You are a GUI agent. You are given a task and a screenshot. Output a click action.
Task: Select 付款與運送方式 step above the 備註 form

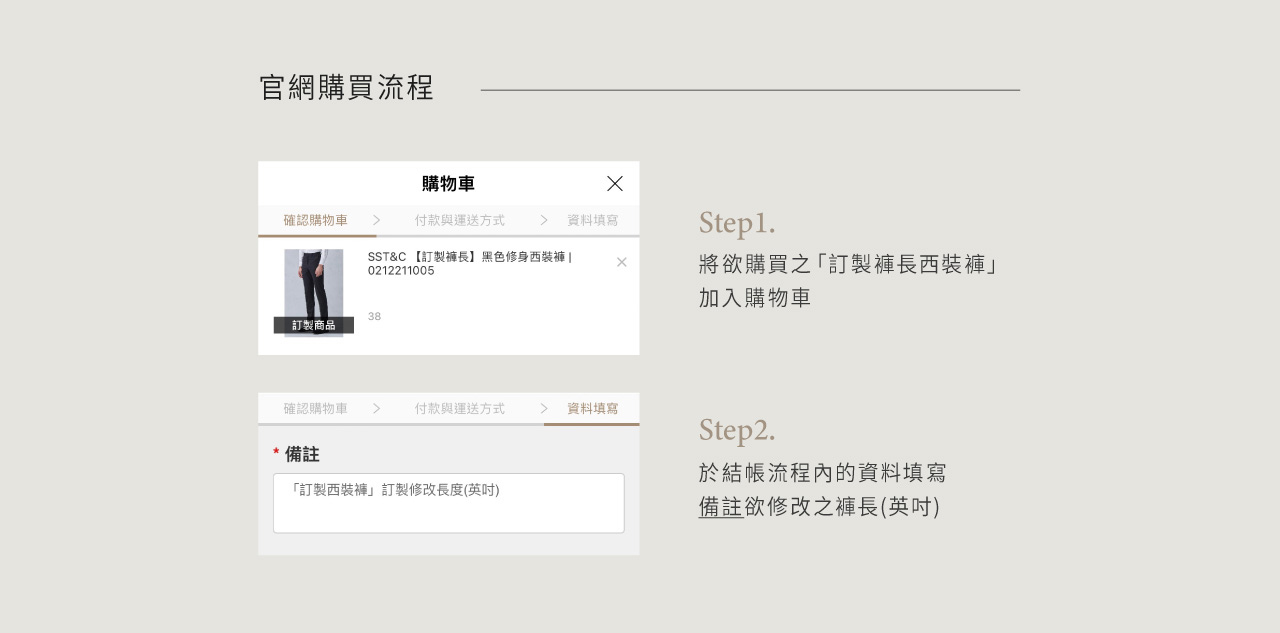click(x=459, y=409)
